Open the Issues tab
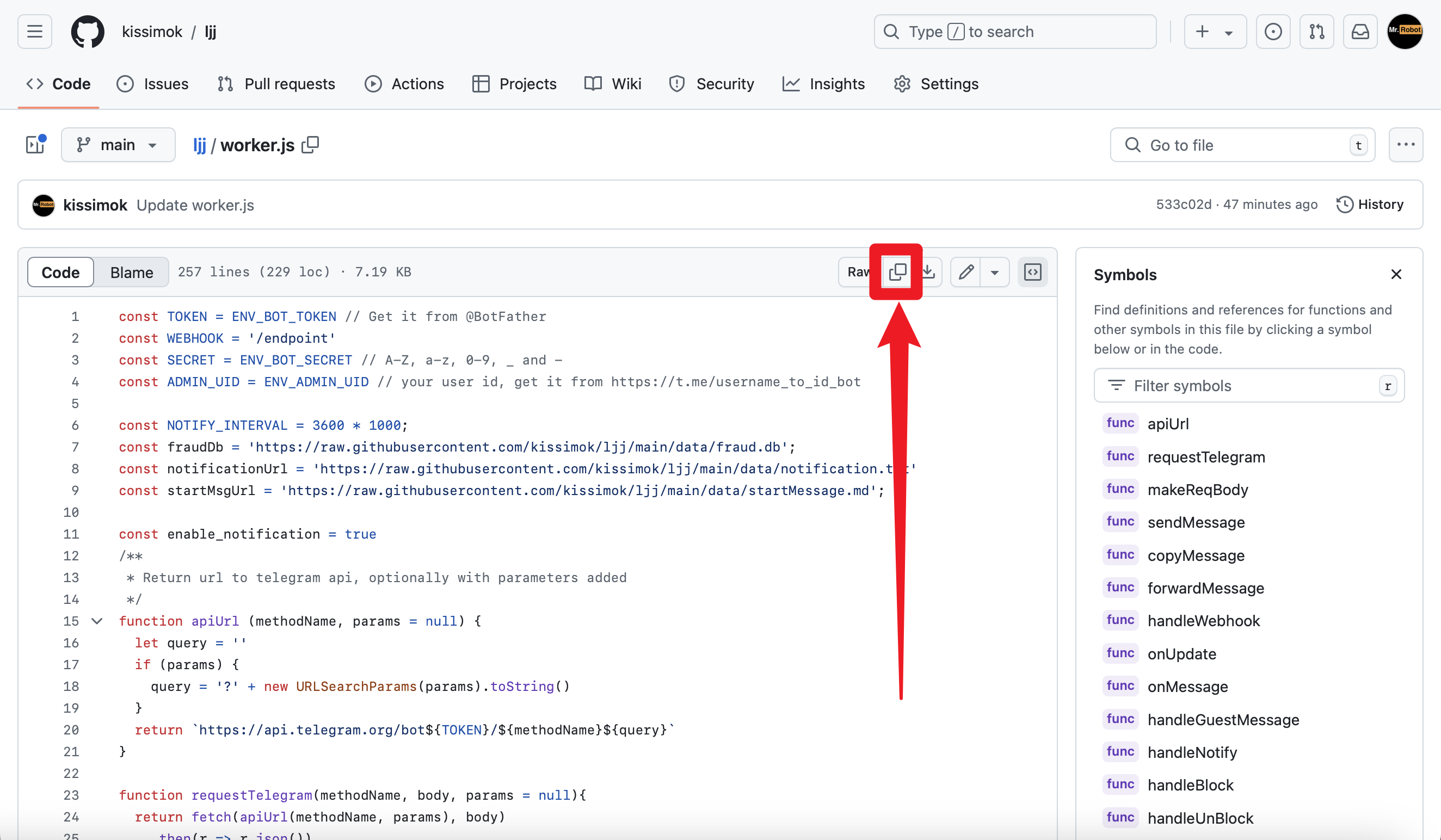Screen dimensions: 1441x840 [152, 84]
